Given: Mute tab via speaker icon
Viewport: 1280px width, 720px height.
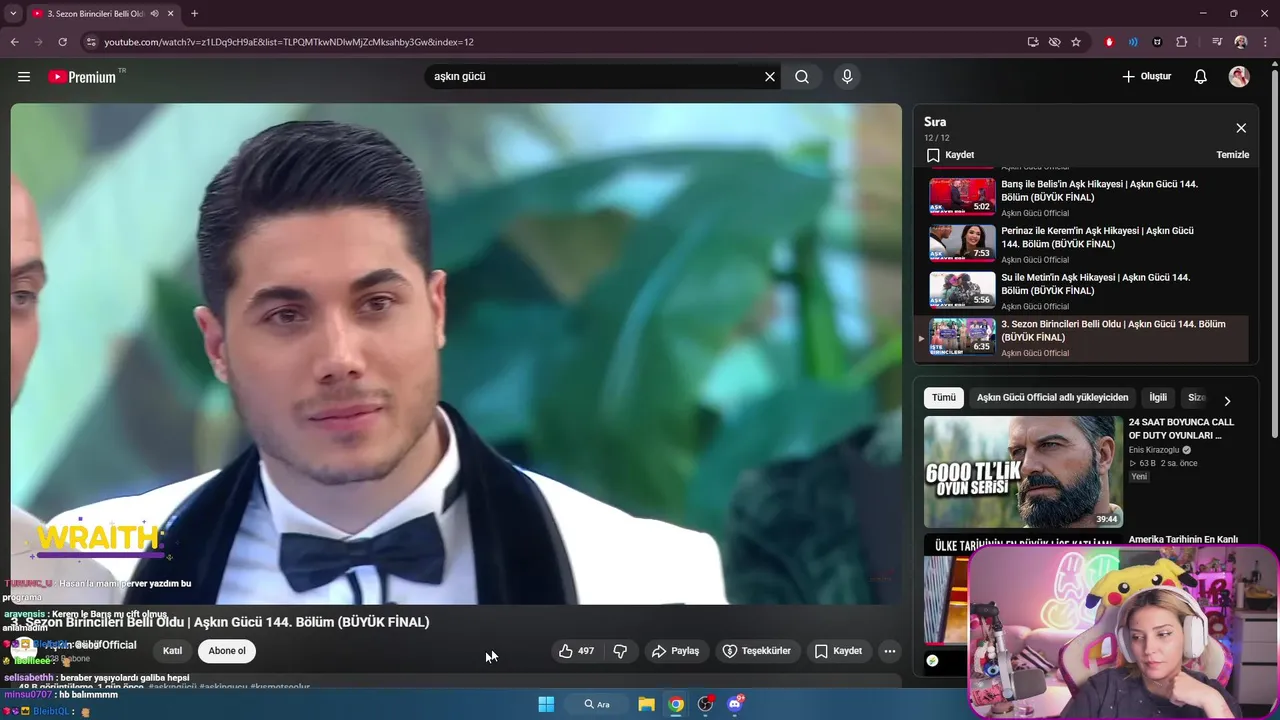Looking at the screenshot, I should tap(154, 14).
